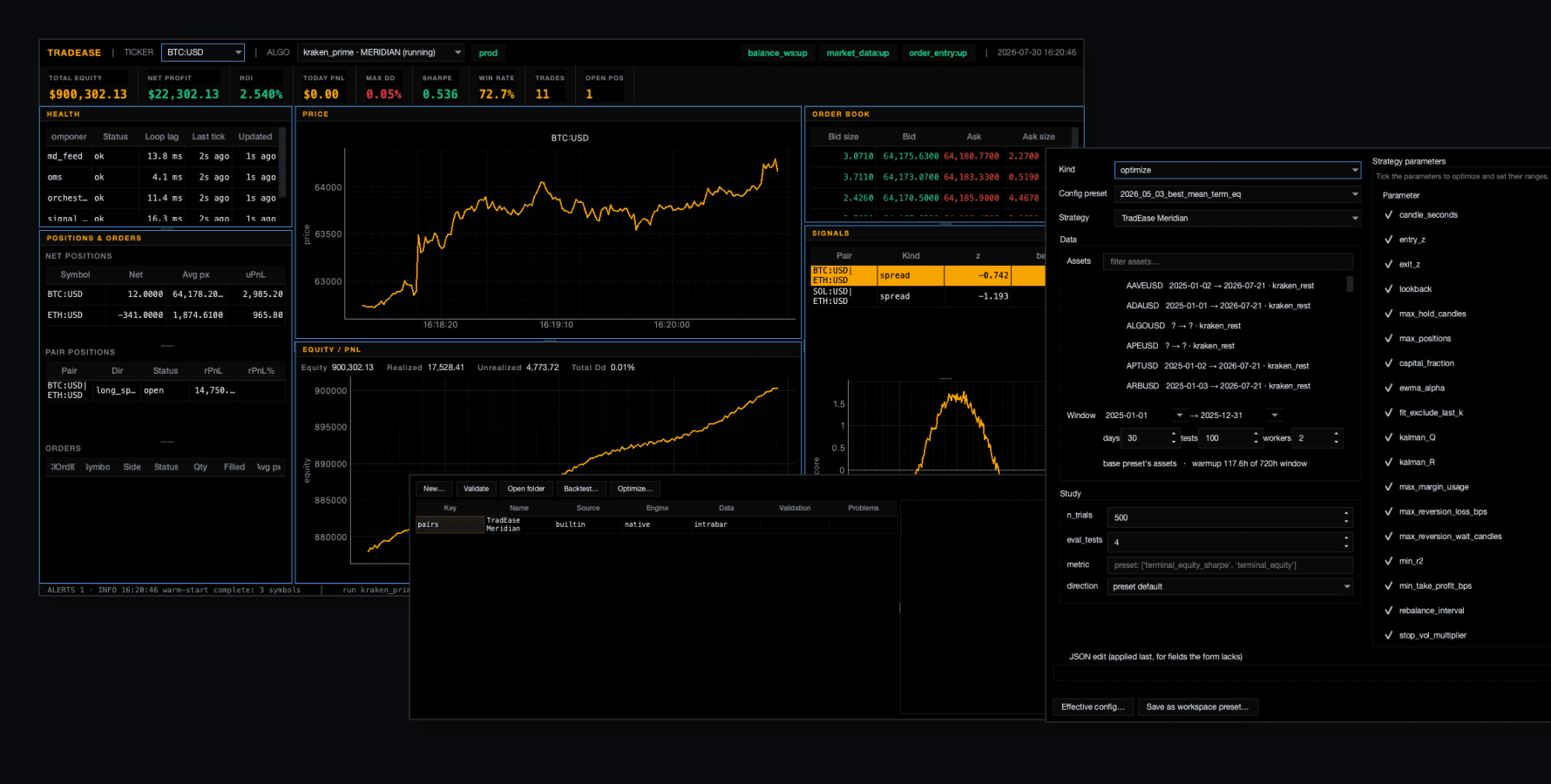The image size is (1551, 784).
Task: Disable the kalman_Q parameter
Action: 1388,437
